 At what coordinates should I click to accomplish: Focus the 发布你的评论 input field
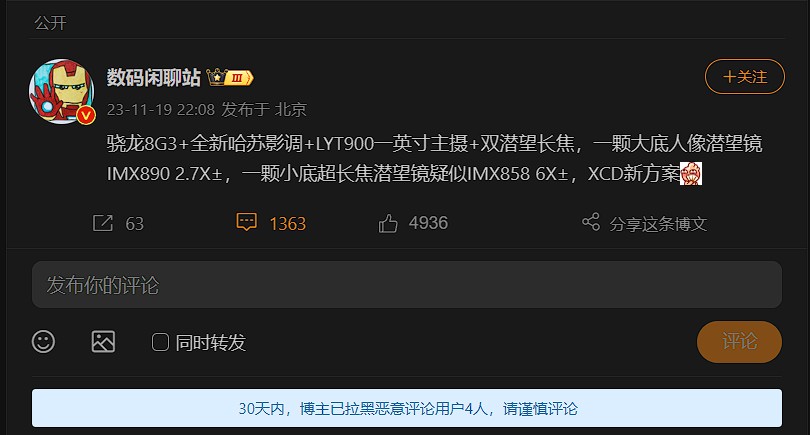point(407,285)
